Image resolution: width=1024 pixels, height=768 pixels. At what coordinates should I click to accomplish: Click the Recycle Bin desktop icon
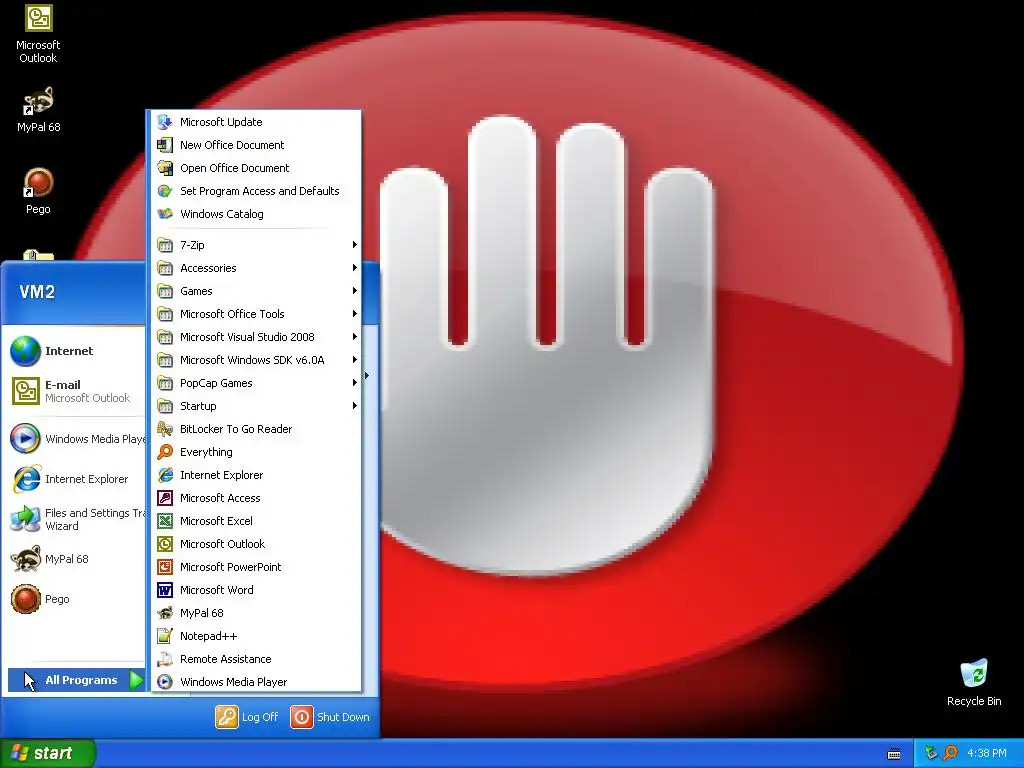pos(974,682)
